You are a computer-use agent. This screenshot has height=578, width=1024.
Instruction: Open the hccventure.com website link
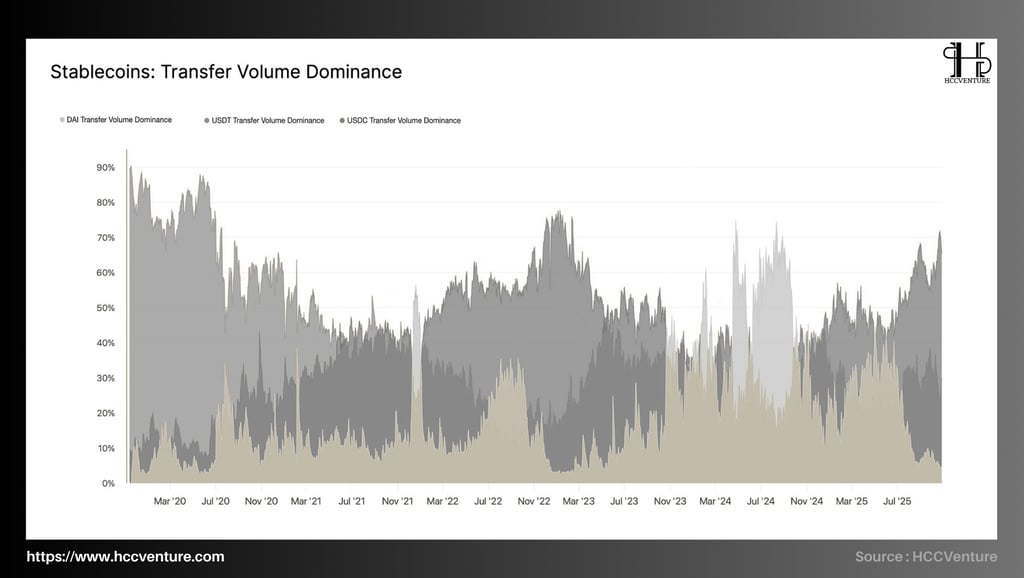click(x=125, y=557)
